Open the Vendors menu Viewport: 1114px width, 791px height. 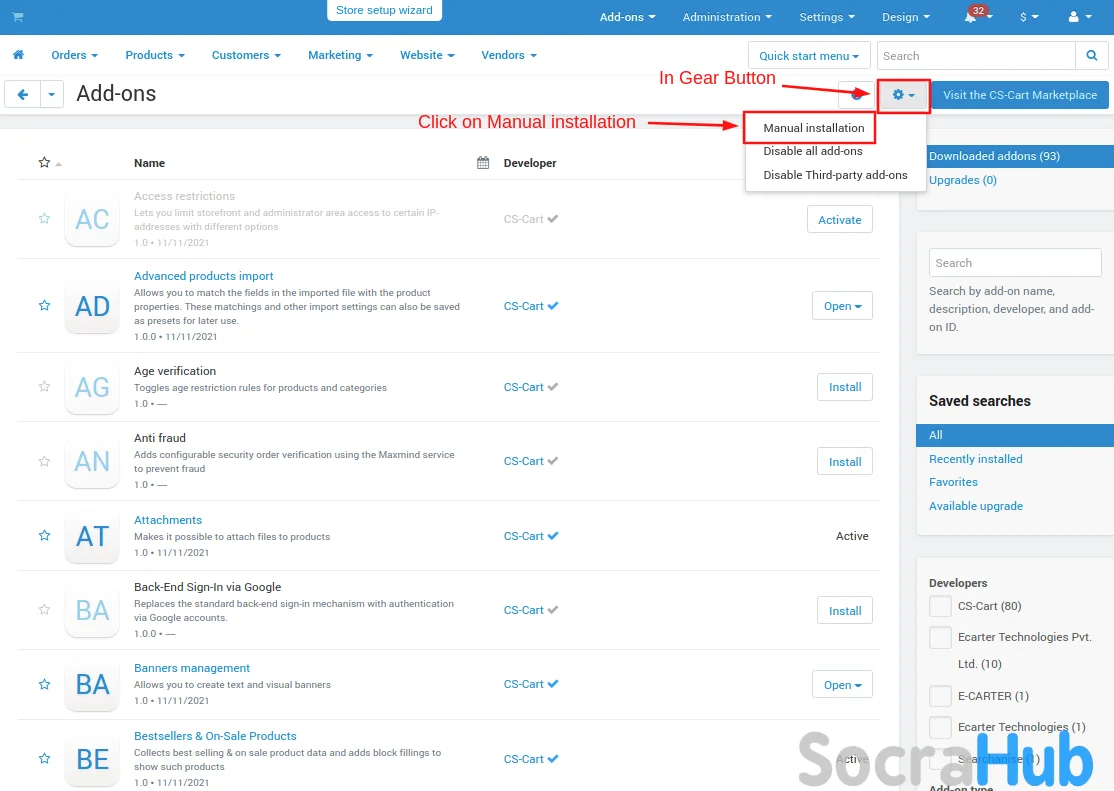[x=509, y=55]
